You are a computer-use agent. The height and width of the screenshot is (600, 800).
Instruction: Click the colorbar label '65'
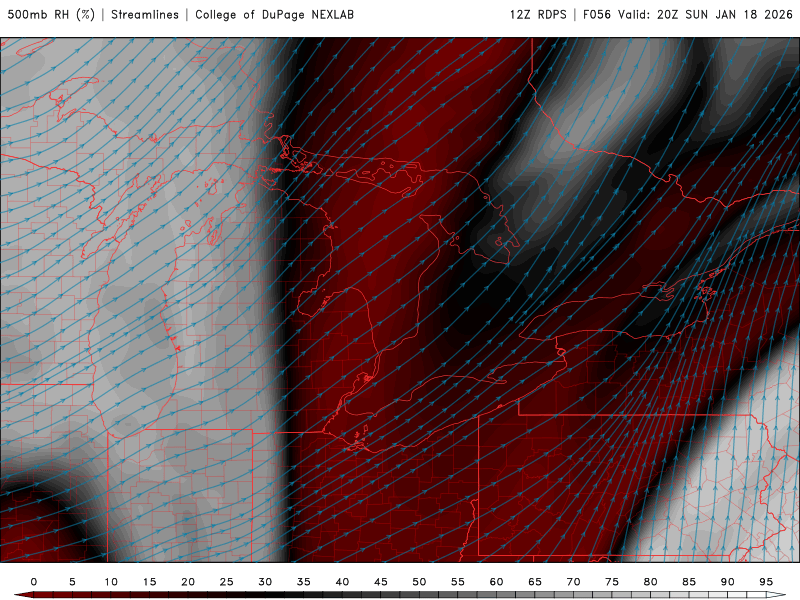click(x=535, y=582)
